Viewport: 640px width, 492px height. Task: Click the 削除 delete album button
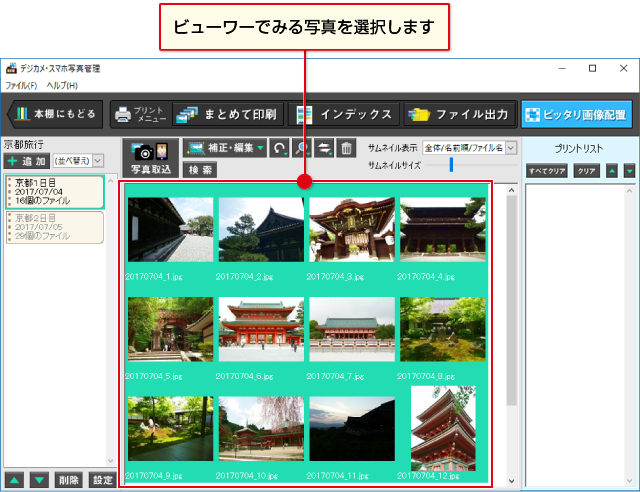pos(69,480)
